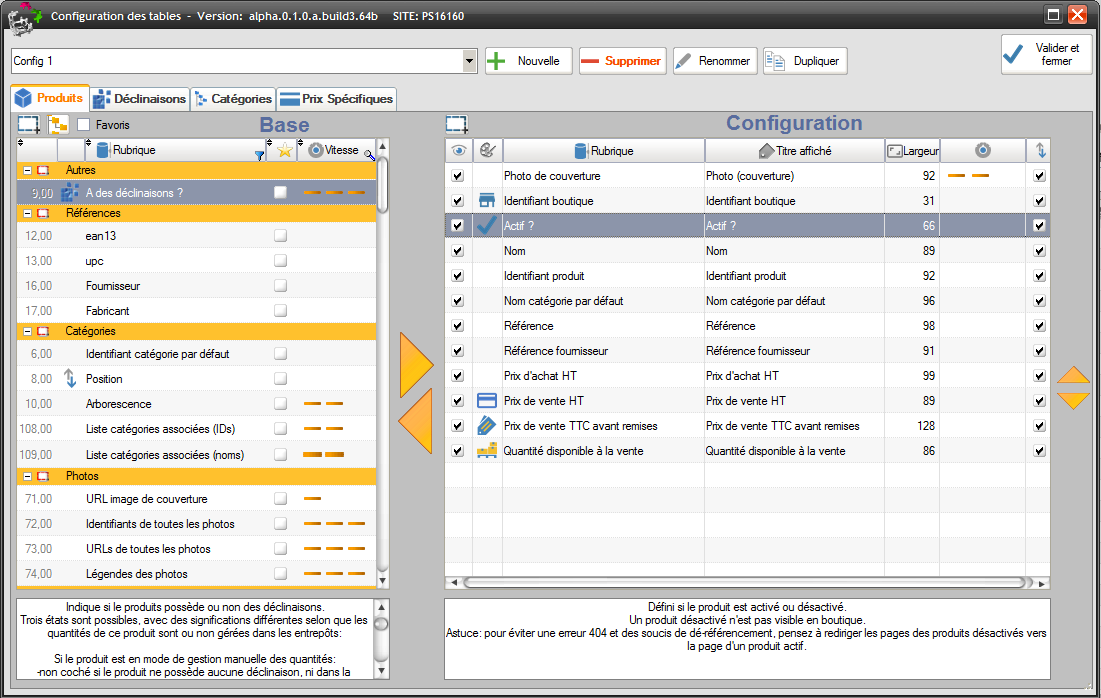Screen dimensions: 1101x698
Task: Click the Titre affiché column header
Action: [x=795, y=150]
